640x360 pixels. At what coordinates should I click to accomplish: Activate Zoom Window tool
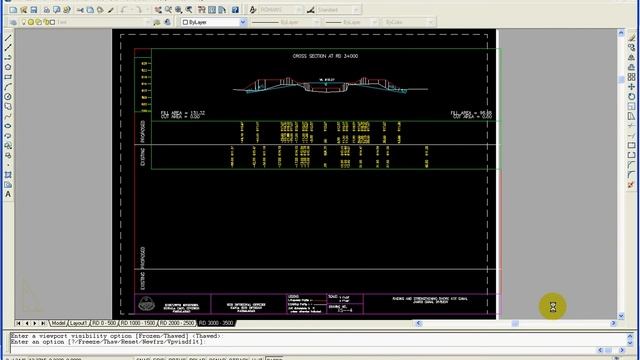(x=178, y=9)
